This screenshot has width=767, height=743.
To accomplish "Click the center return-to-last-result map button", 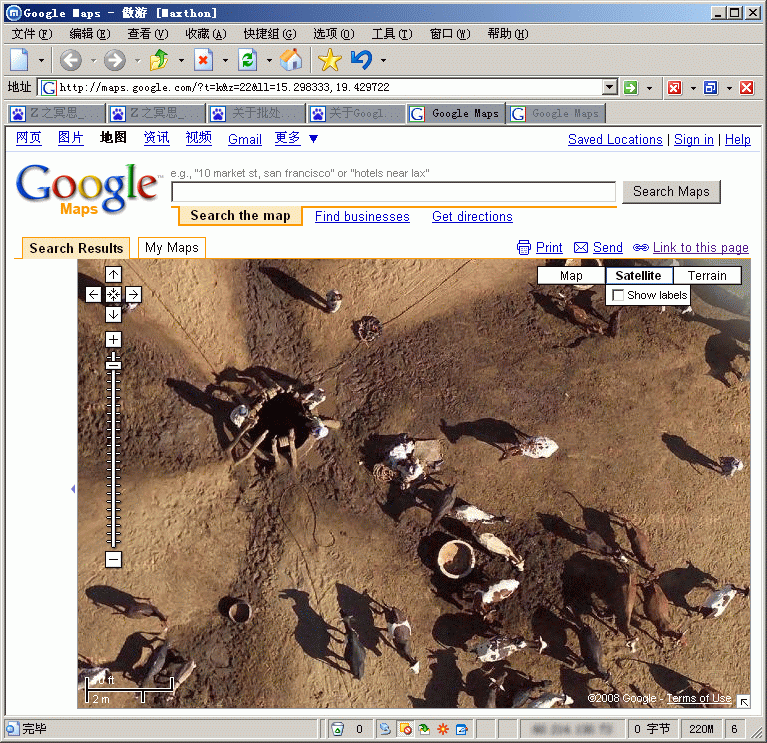I will [x=113, y=294].
